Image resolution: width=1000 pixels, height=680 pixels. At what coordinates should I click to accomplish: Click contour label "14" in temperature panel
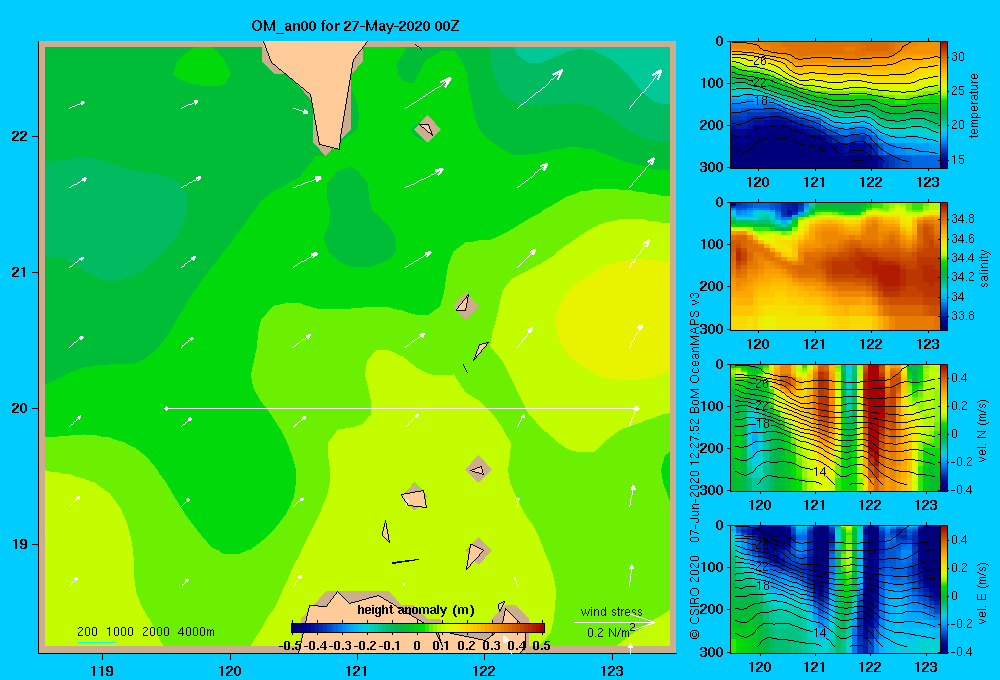tap(819, 149)
